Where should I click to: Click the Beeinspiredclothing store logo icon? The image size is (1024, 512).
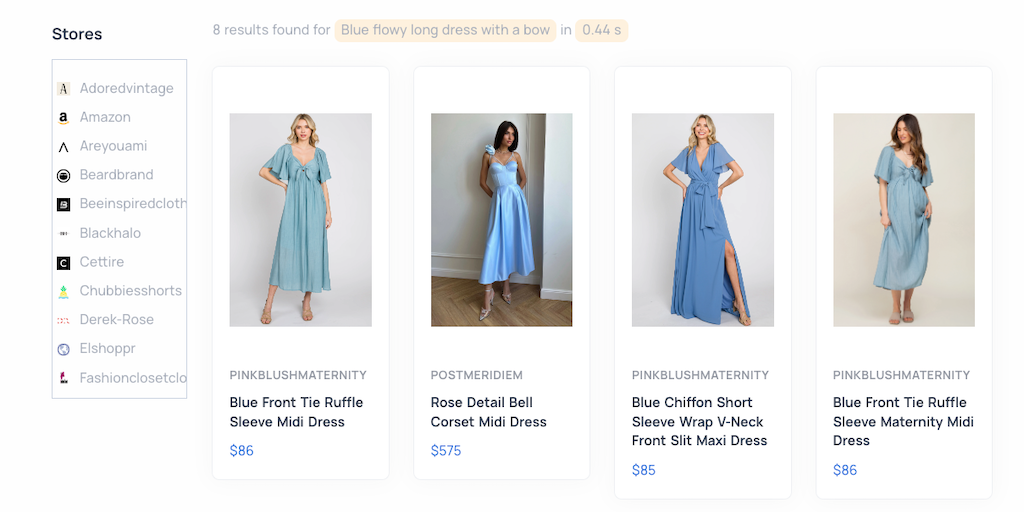tap(63, 205)
